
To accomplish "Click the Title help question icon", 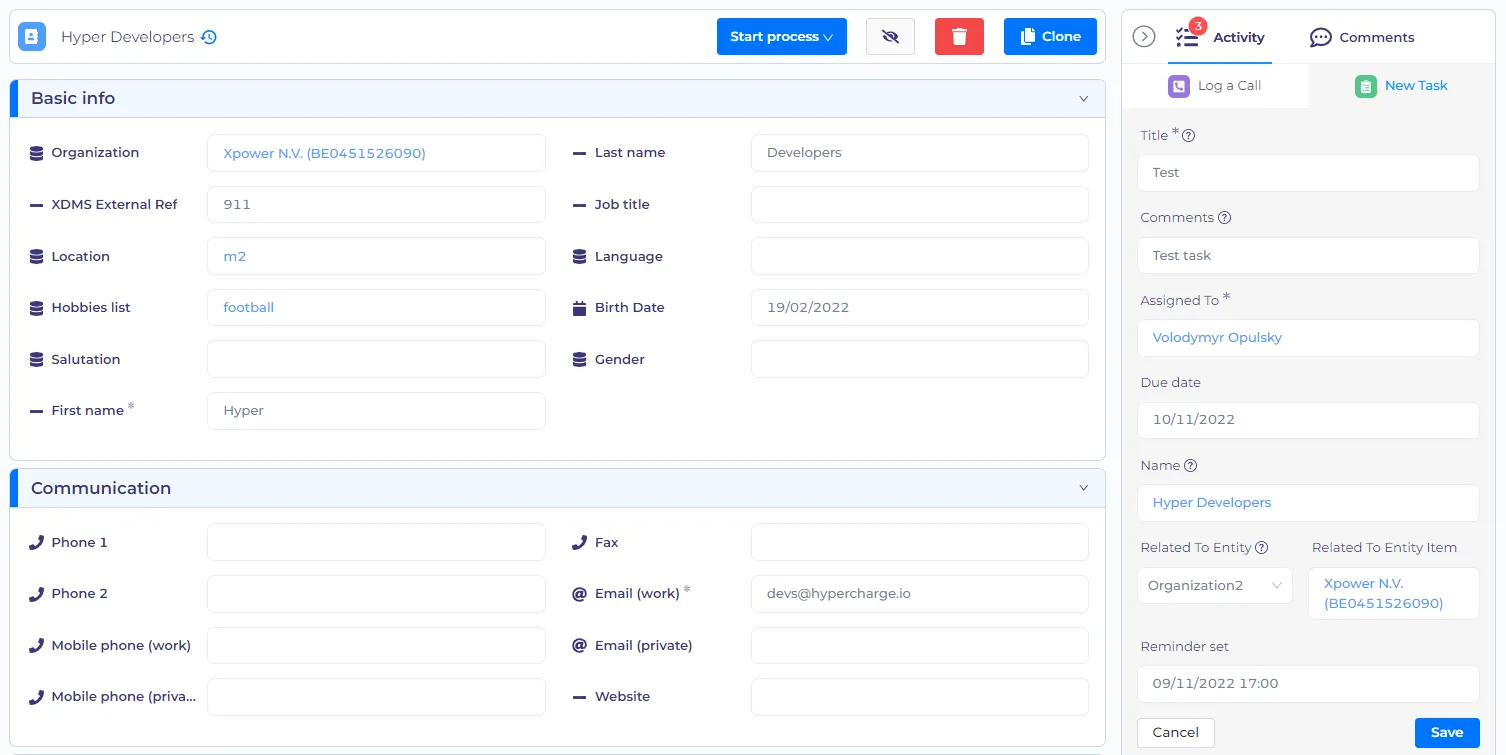I will coord(1189,136).
